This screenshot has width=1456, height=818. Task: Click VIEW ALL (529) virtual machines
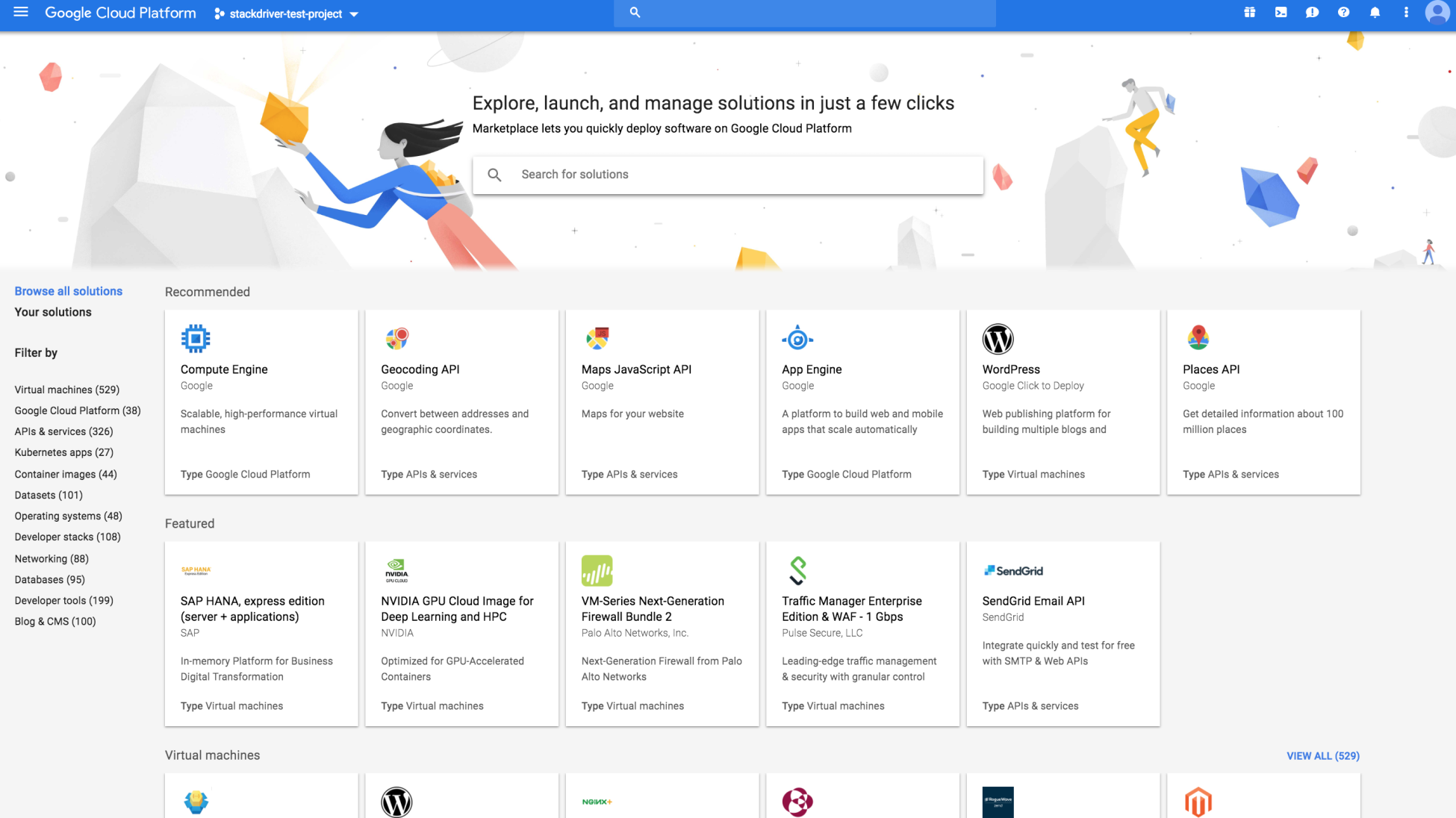point(1323,756)
